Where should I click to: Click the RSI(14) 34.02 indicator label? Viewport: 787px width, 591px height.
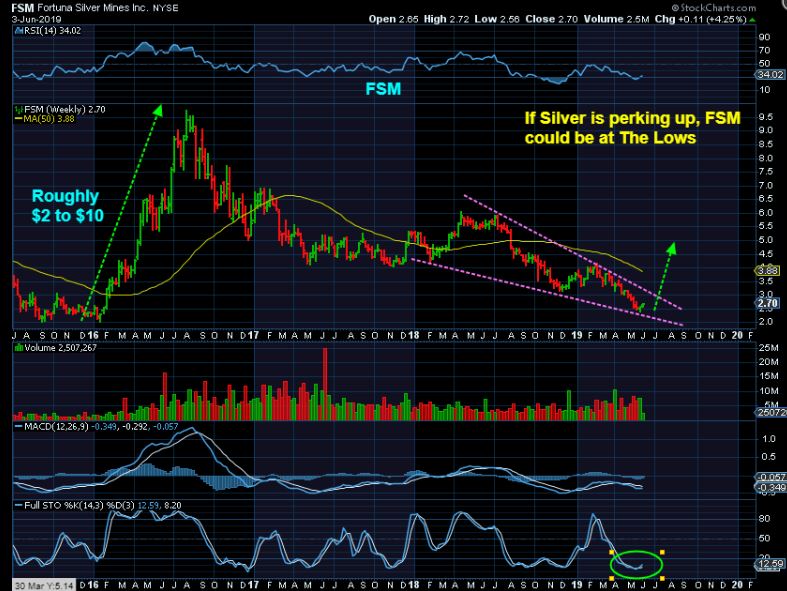[52, 31]
